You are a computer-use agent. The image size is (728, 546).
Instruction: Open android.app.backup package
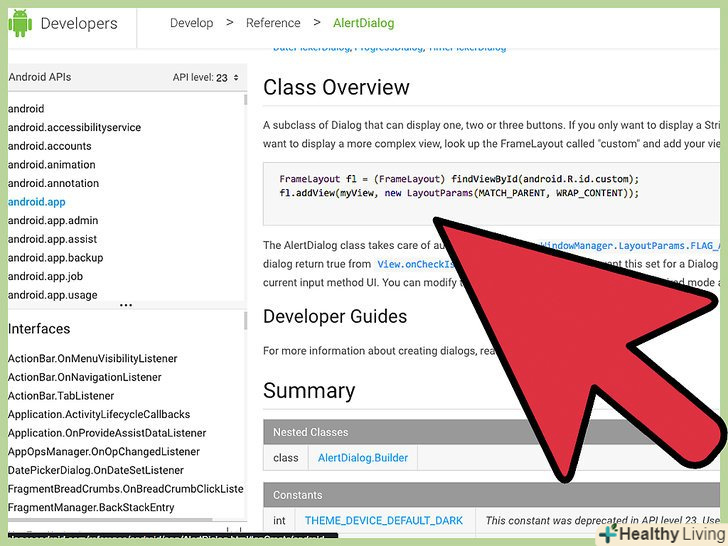click(x=56, y=258)
